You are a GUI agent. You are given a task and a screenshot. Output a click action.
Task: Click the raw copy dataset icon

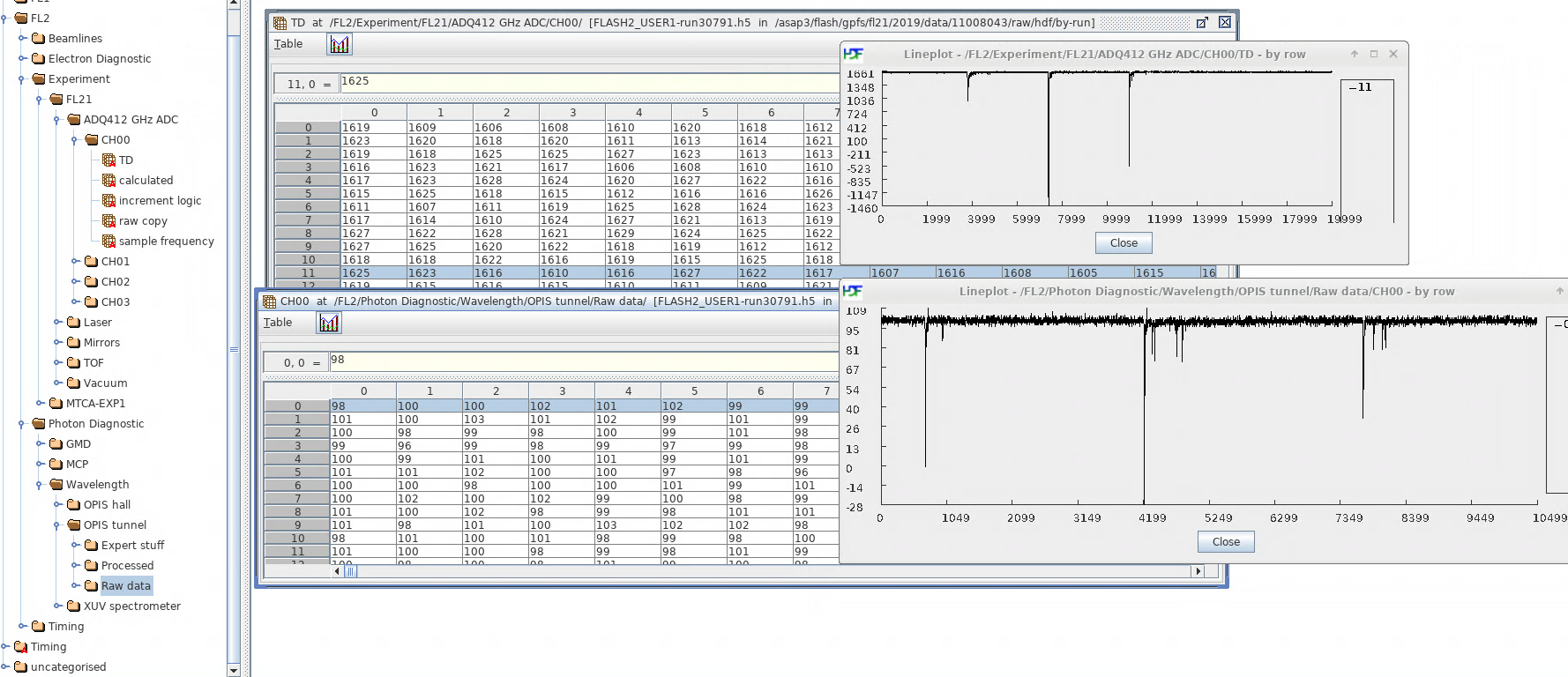pos(108,220)
